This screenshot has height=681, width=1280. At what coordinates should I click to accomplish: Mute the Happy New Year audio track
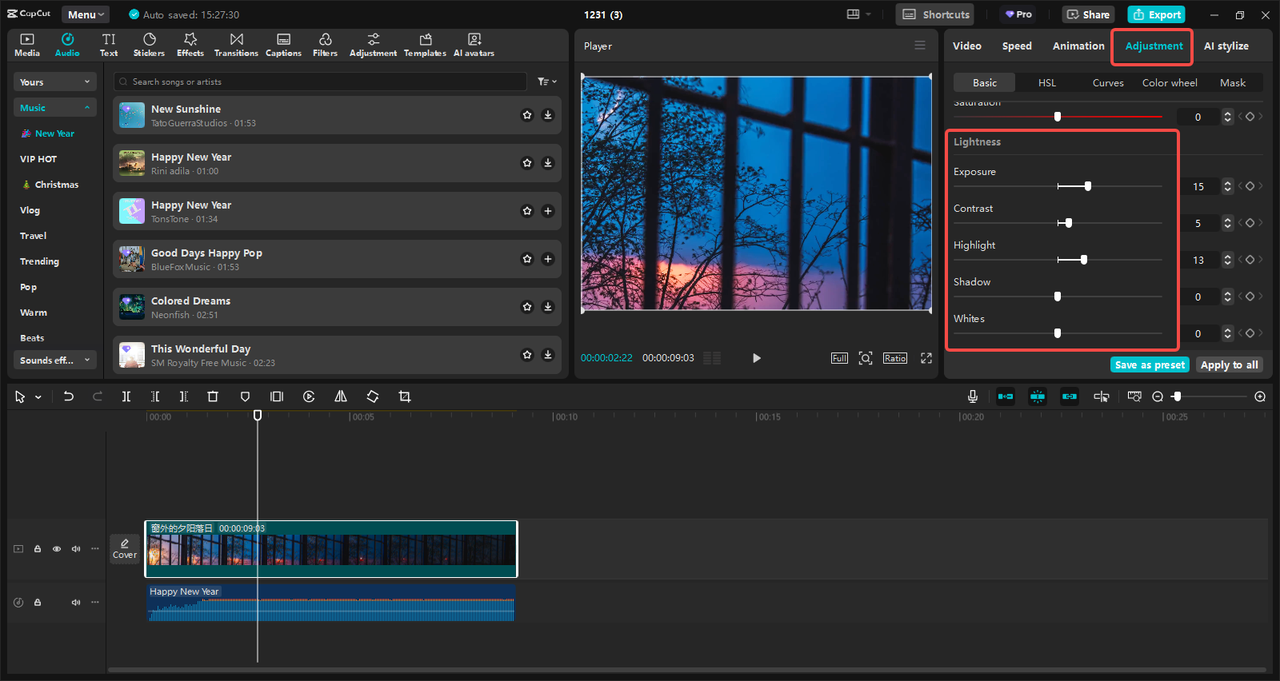(76, 602)
